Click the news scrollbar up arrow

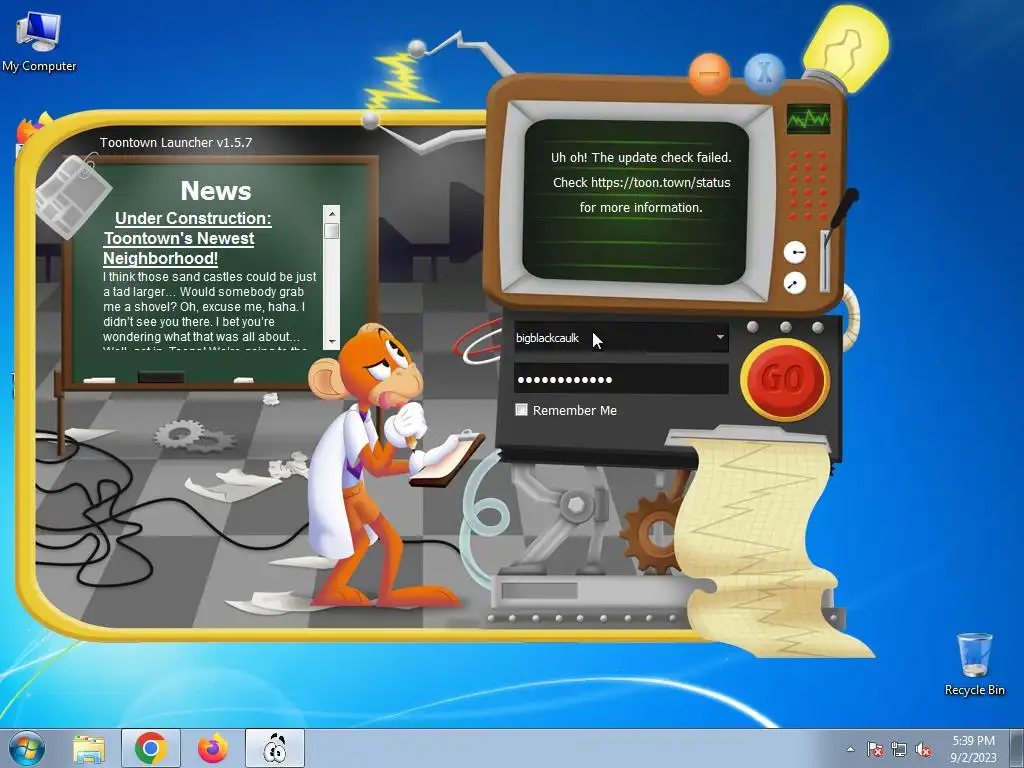(332, 213)
